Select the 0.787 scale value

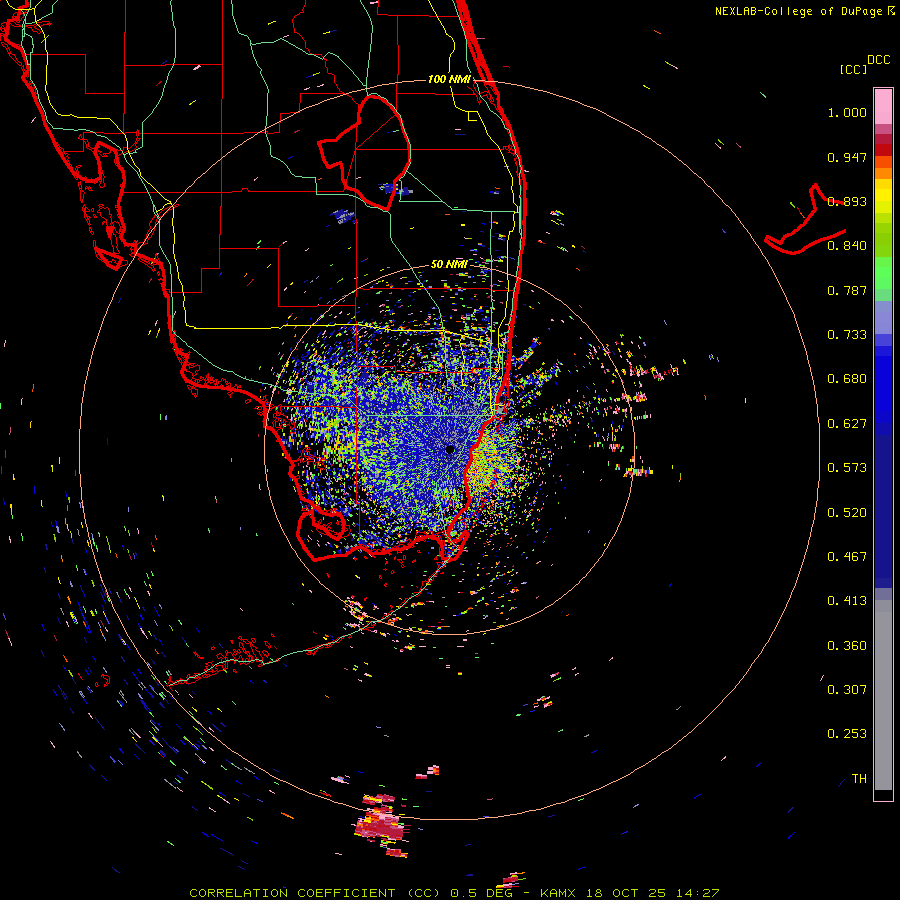coord(847,290)
